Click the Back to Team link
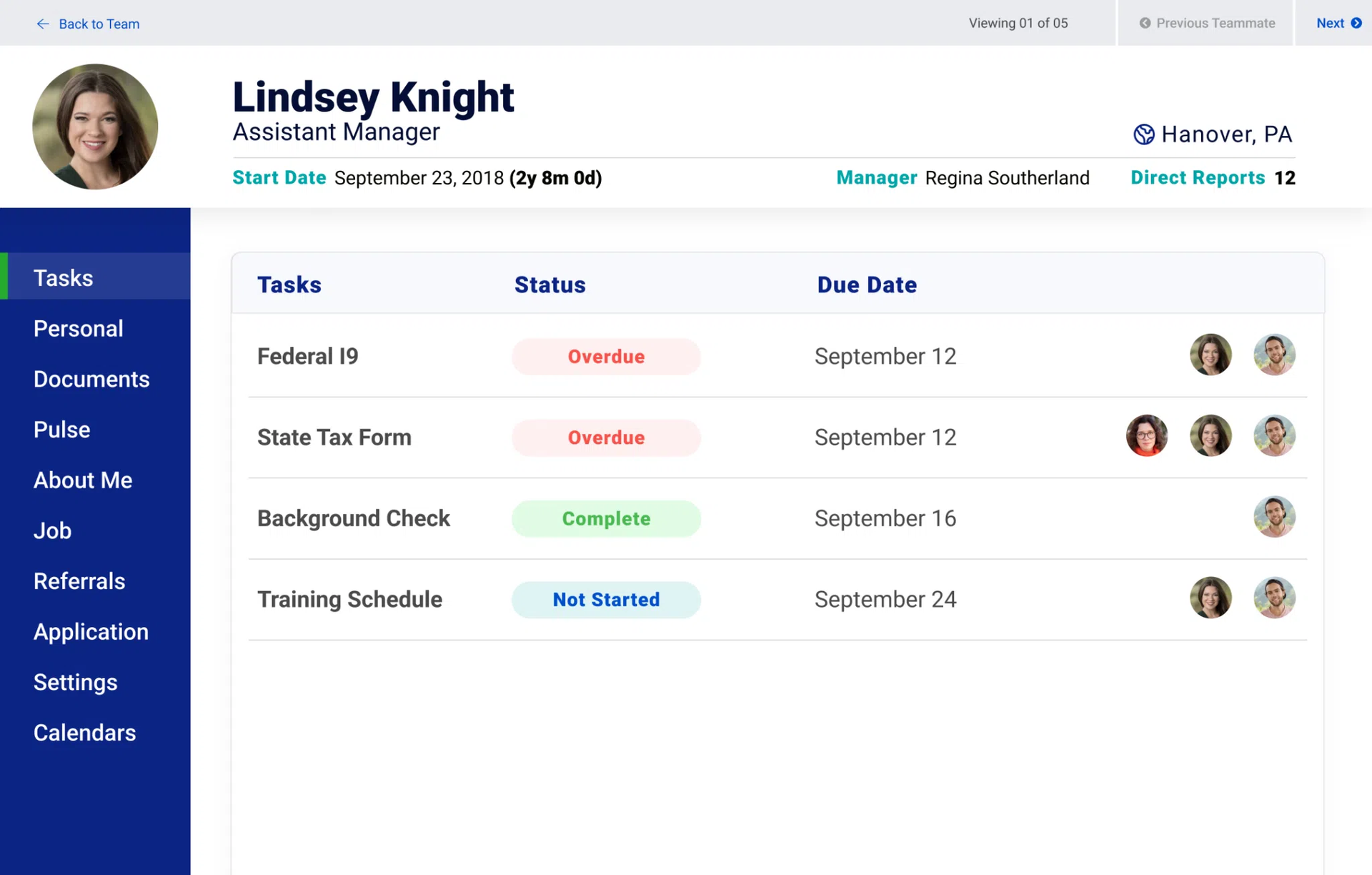 (x=99, y=24)
